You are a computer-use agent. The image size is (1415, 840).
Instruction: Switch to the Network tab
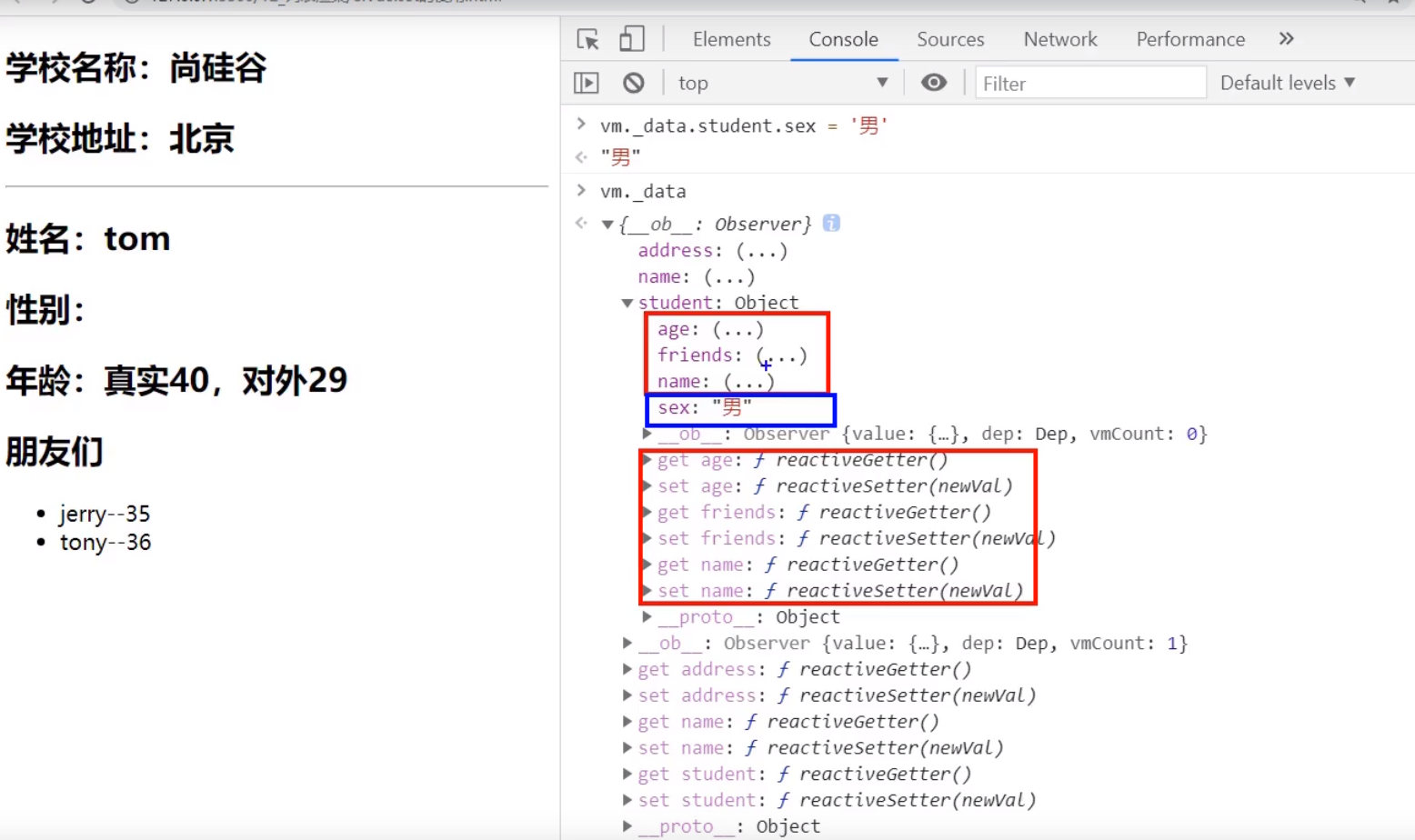tap(1060, 39)
